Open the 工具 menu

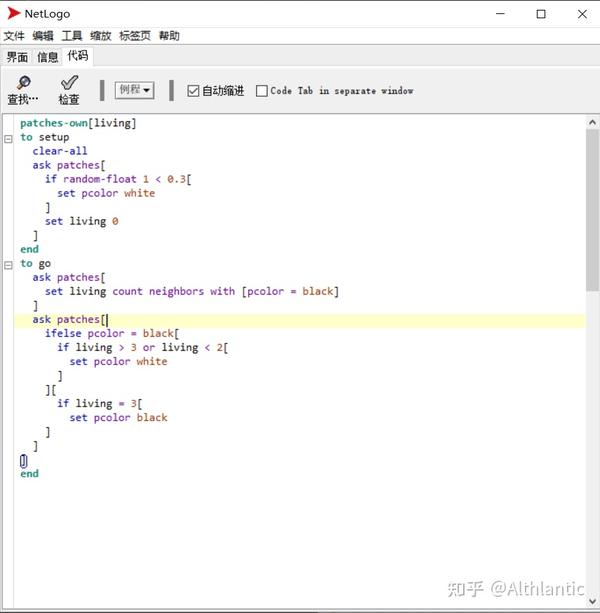tap(72, 36)
